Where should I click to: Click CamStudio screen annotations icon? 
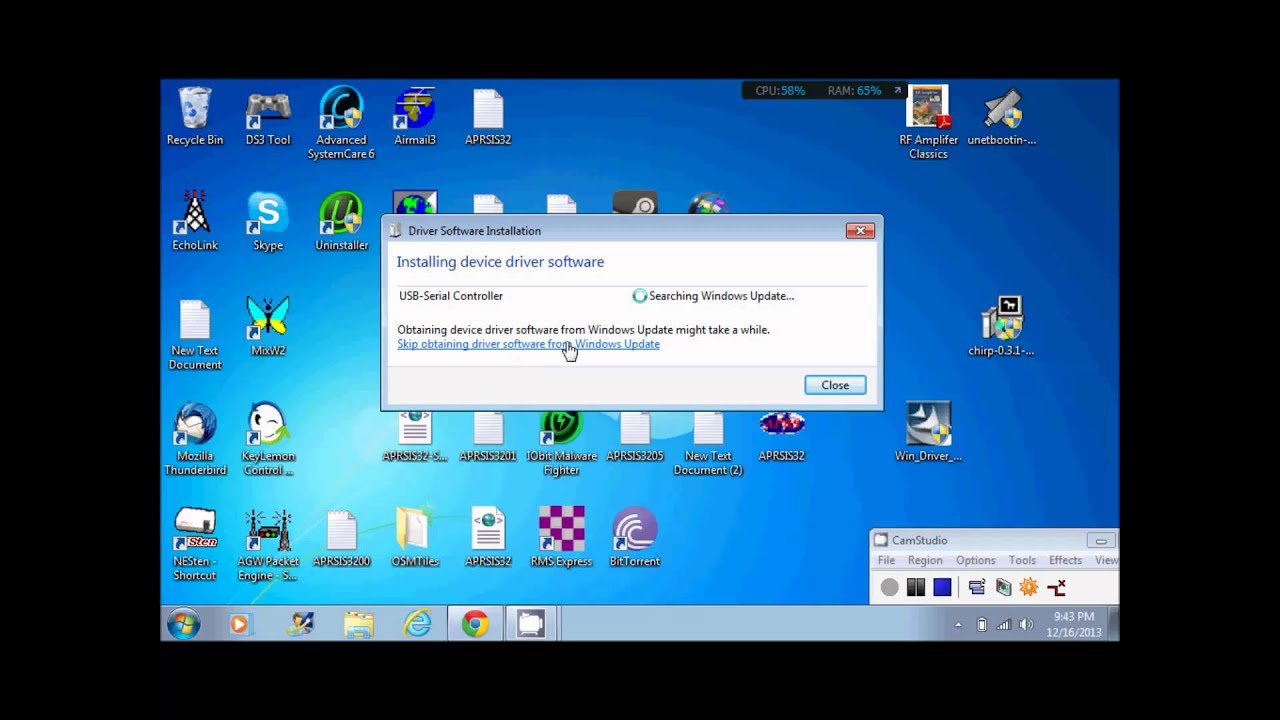tap(1003, 588)
